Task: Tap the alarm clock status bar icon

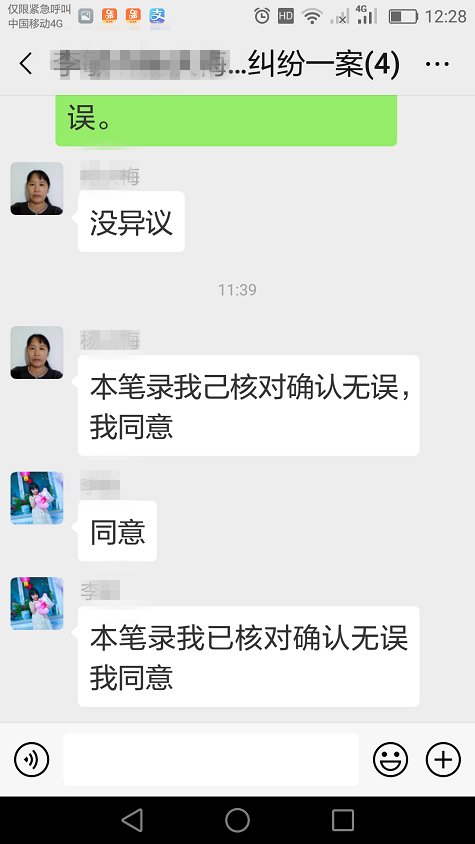Action: 262,16
